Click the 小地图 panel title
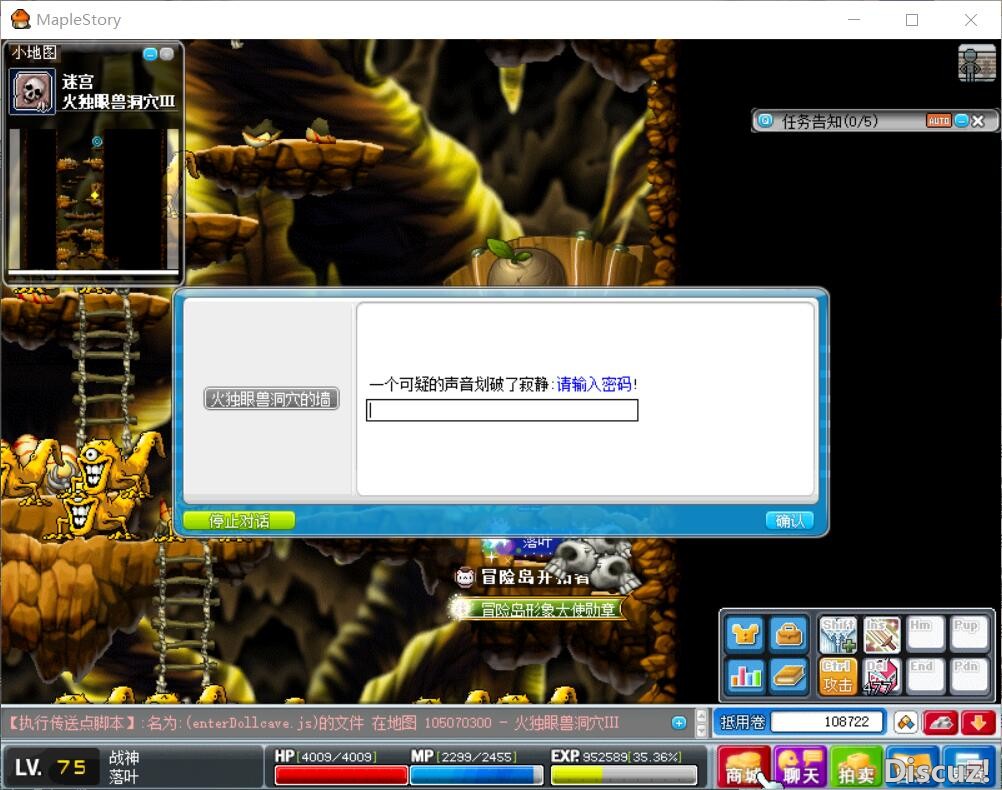This screenshot has width=1002, height=790. 34,52
